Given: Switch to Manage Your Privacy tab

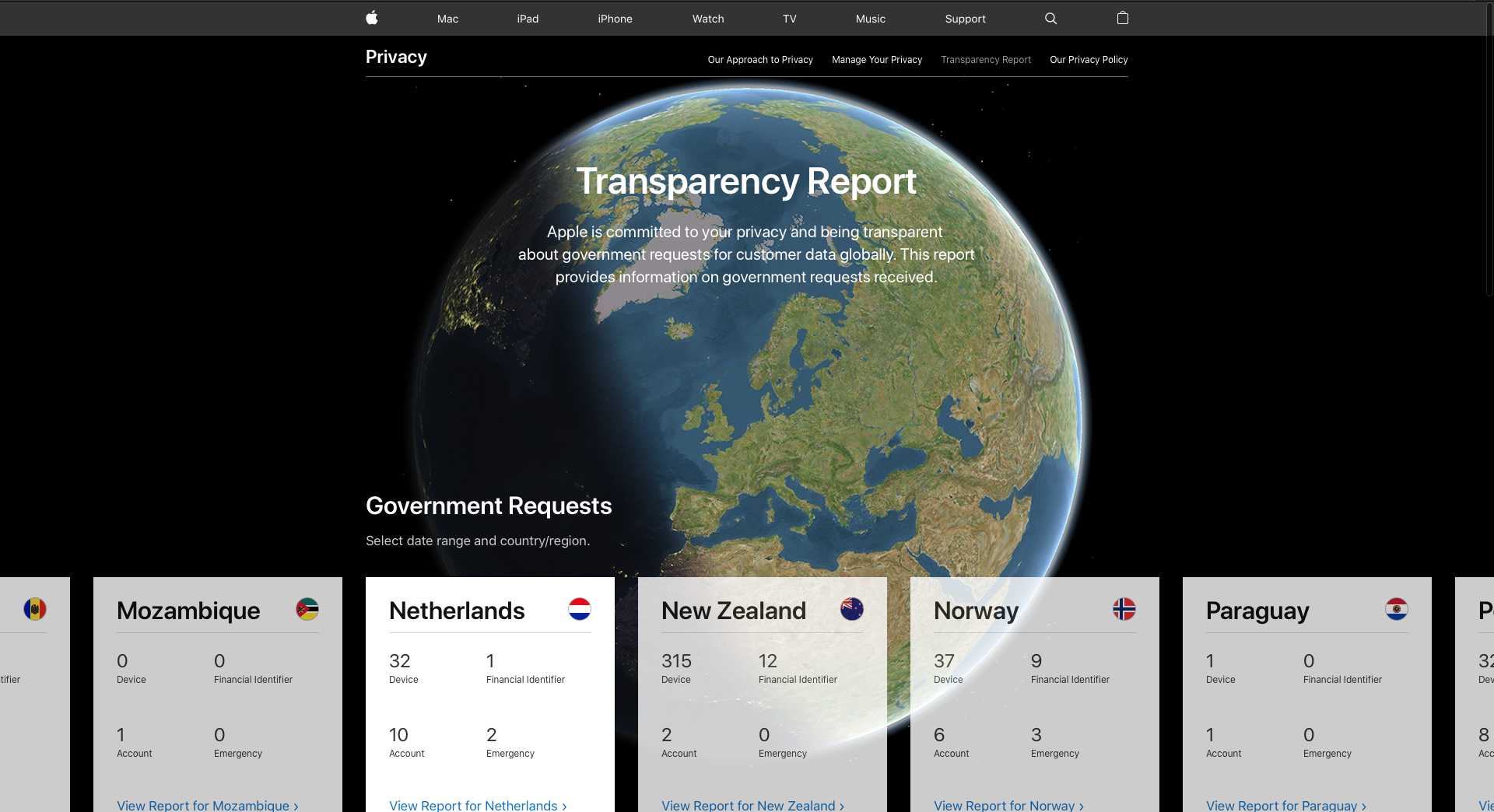Looking at the screenshot, I should tap(877, 60).
